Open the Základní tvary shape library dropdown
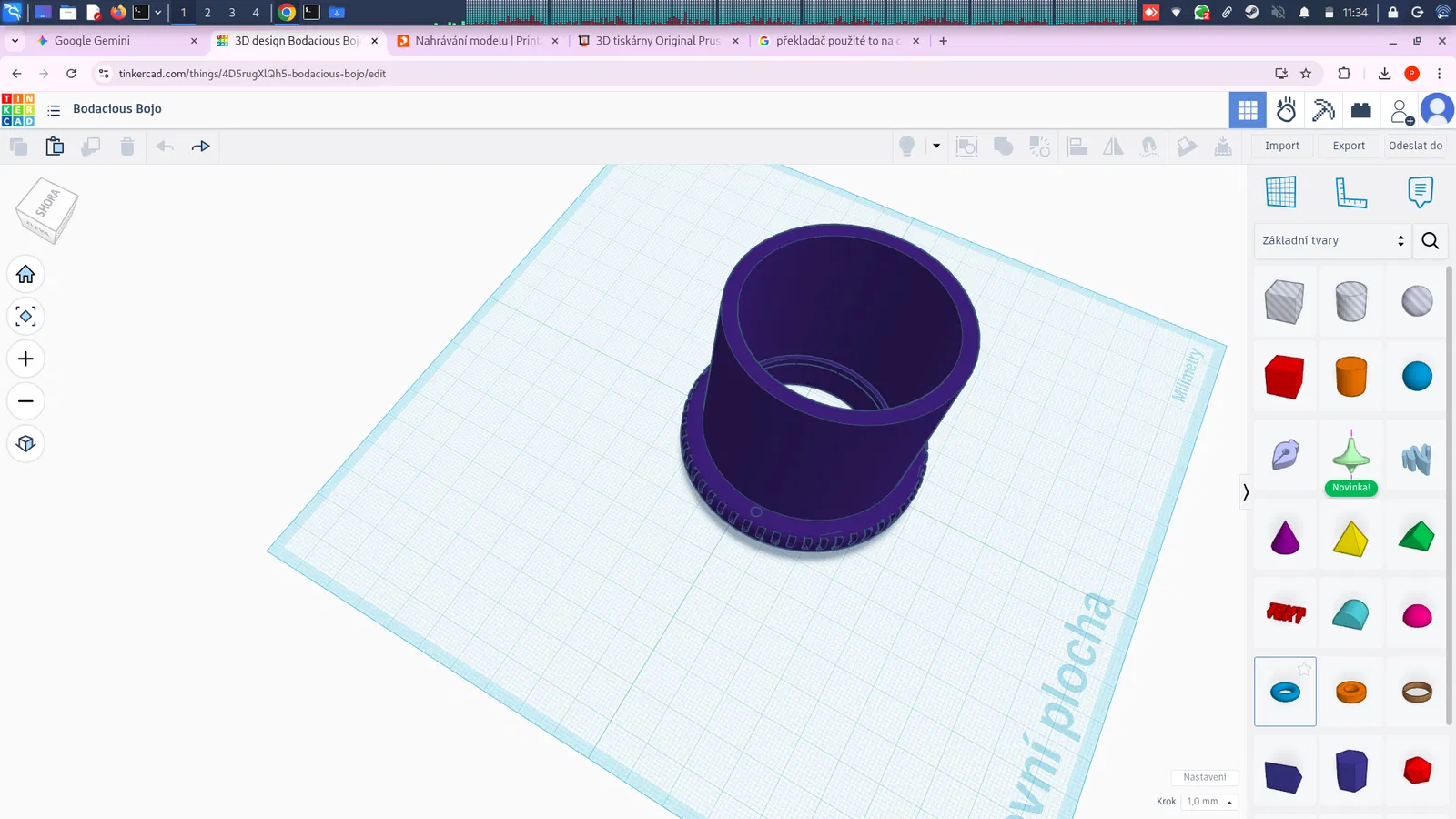 tap(1333, 240)
